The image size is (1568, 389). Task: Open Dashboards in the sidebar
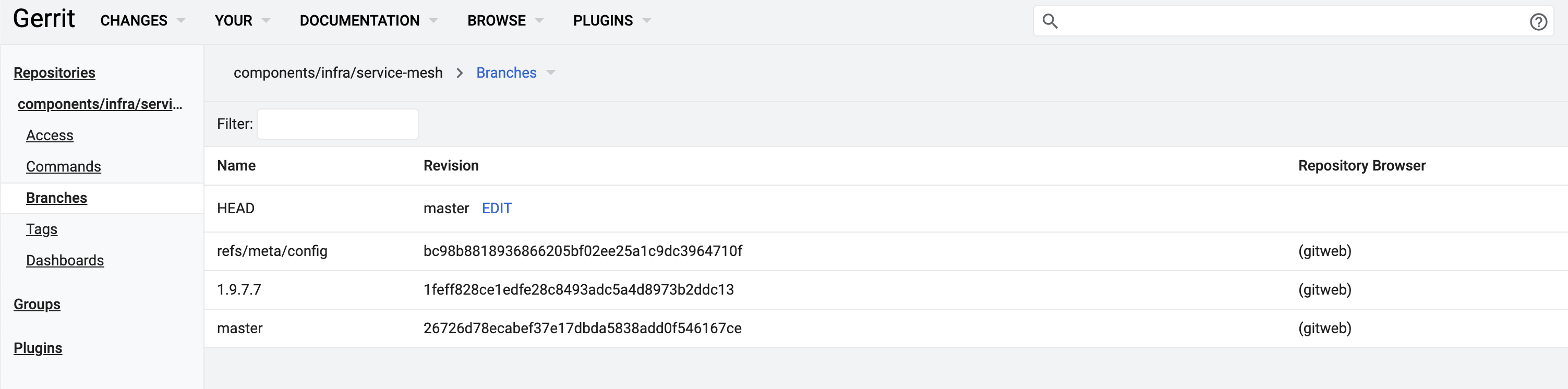pyautogui.click(x=65, y=261)
